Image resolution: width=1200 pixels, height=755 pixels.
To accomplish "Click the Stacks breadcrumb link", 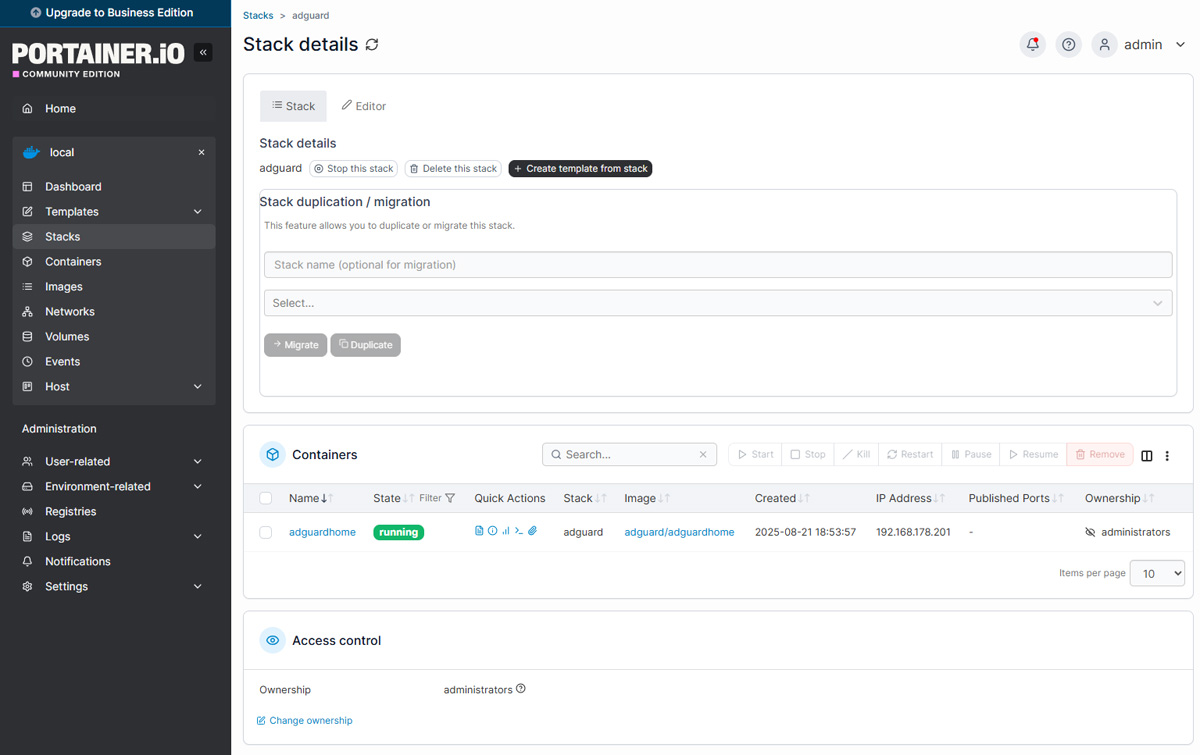I will click(258, 16).
